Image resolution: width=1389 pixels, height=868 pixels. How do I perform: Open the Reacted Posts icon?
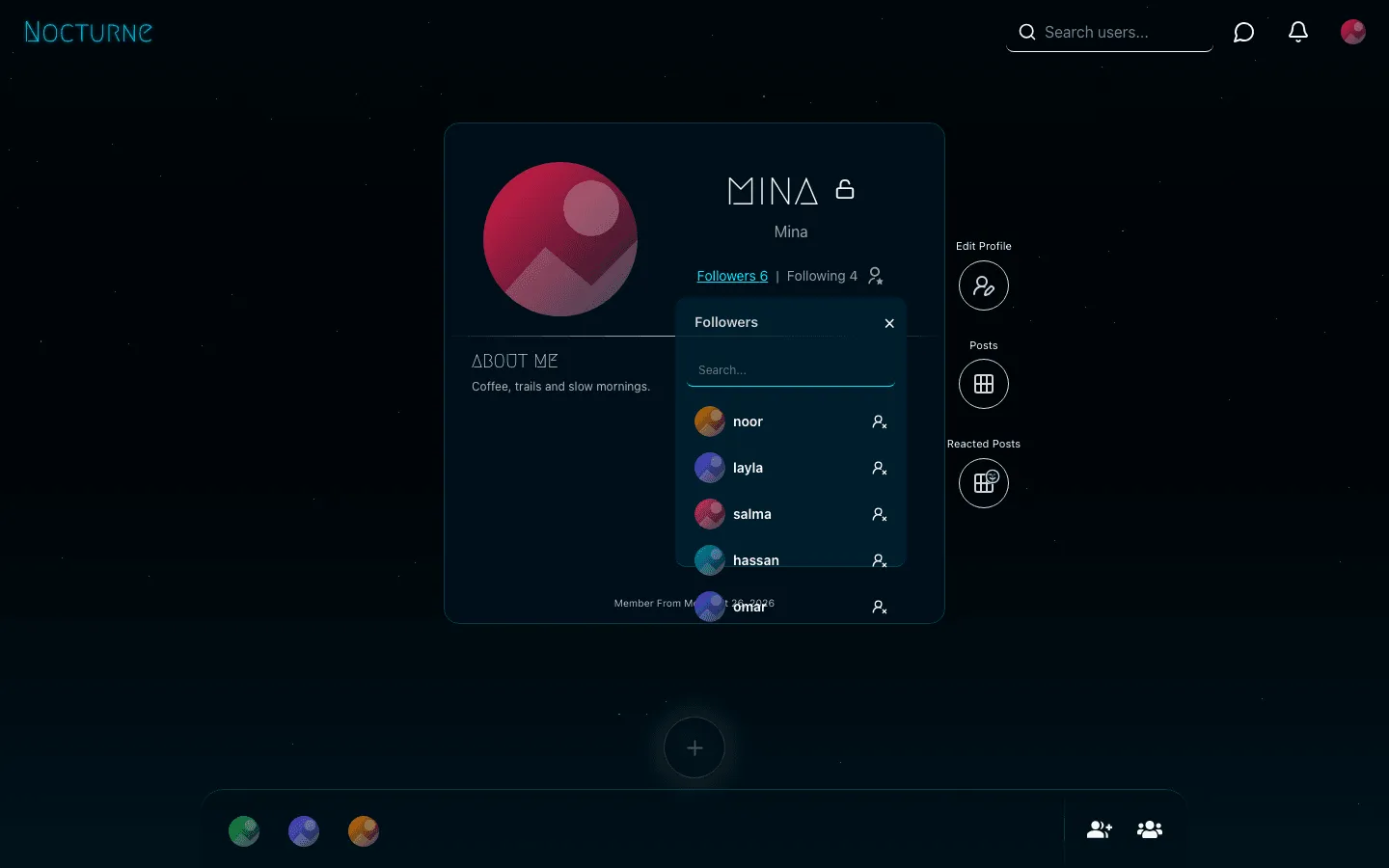pos(984,482)
